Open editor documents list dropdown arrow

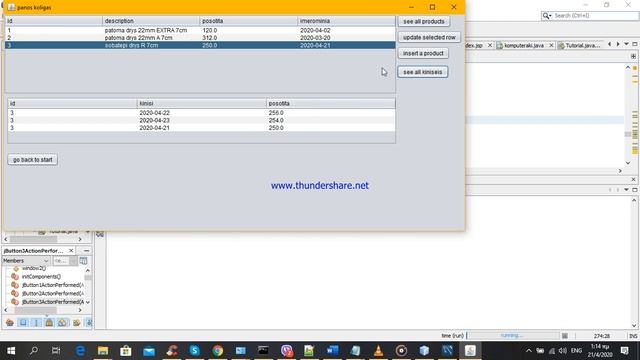pos(626,44)
